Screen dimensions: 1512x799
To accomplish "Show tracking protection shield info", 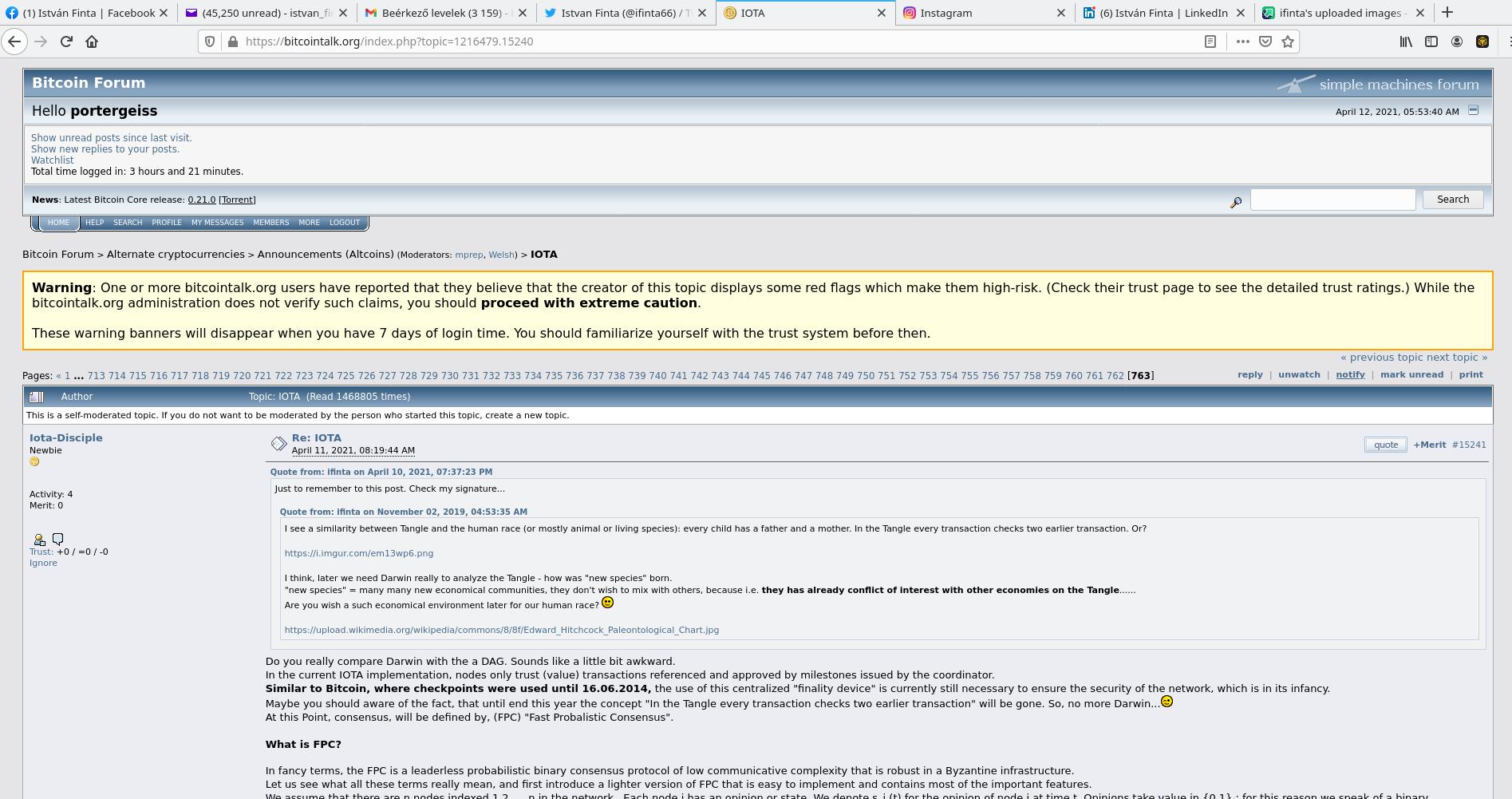I will 210,42.
